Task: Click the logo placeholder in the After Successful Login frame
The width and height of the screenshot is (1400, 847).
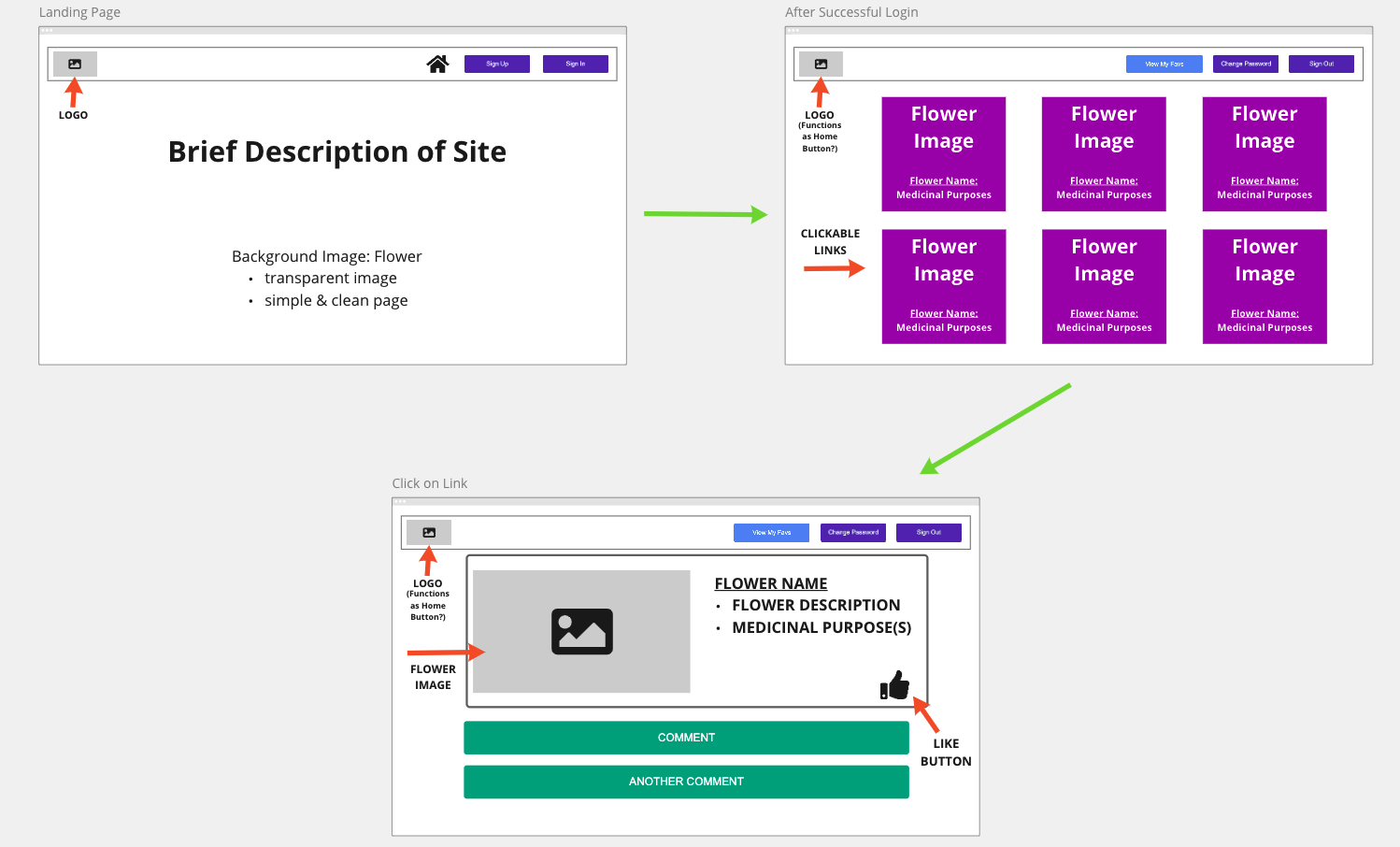Action: click(821, 64)
